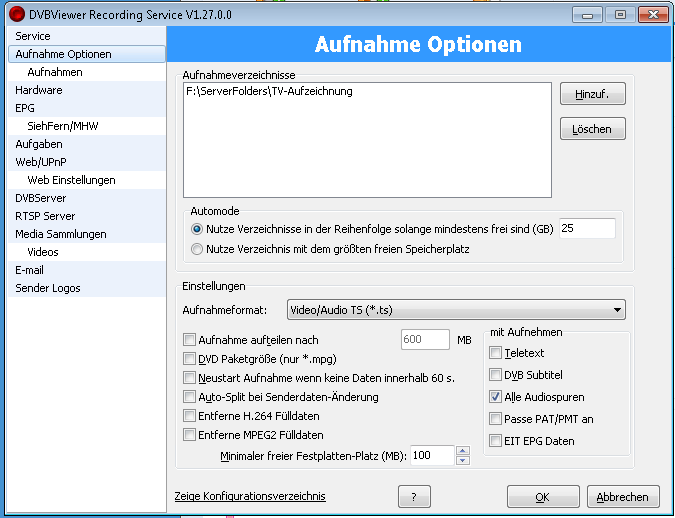Select Aufnahme Optionen in the sidebar
Screen dimensions: 675x518
(x=87, y=54)
